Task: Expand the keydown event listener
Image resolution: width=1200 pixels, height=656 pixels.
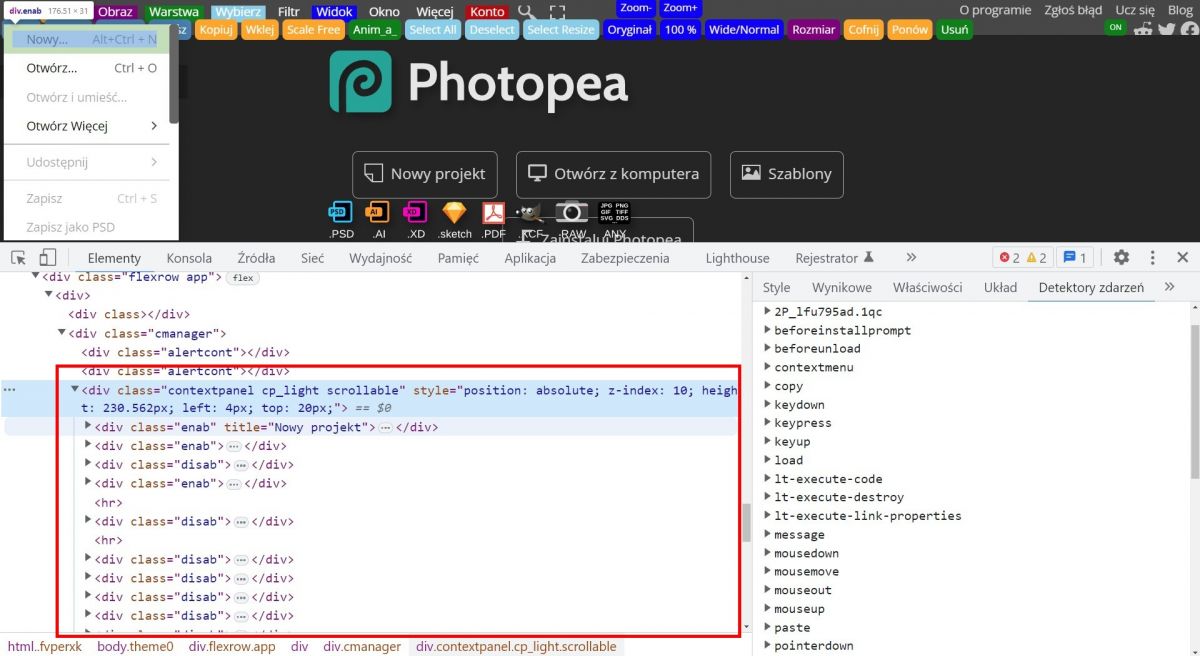Action: coord(767,404)
